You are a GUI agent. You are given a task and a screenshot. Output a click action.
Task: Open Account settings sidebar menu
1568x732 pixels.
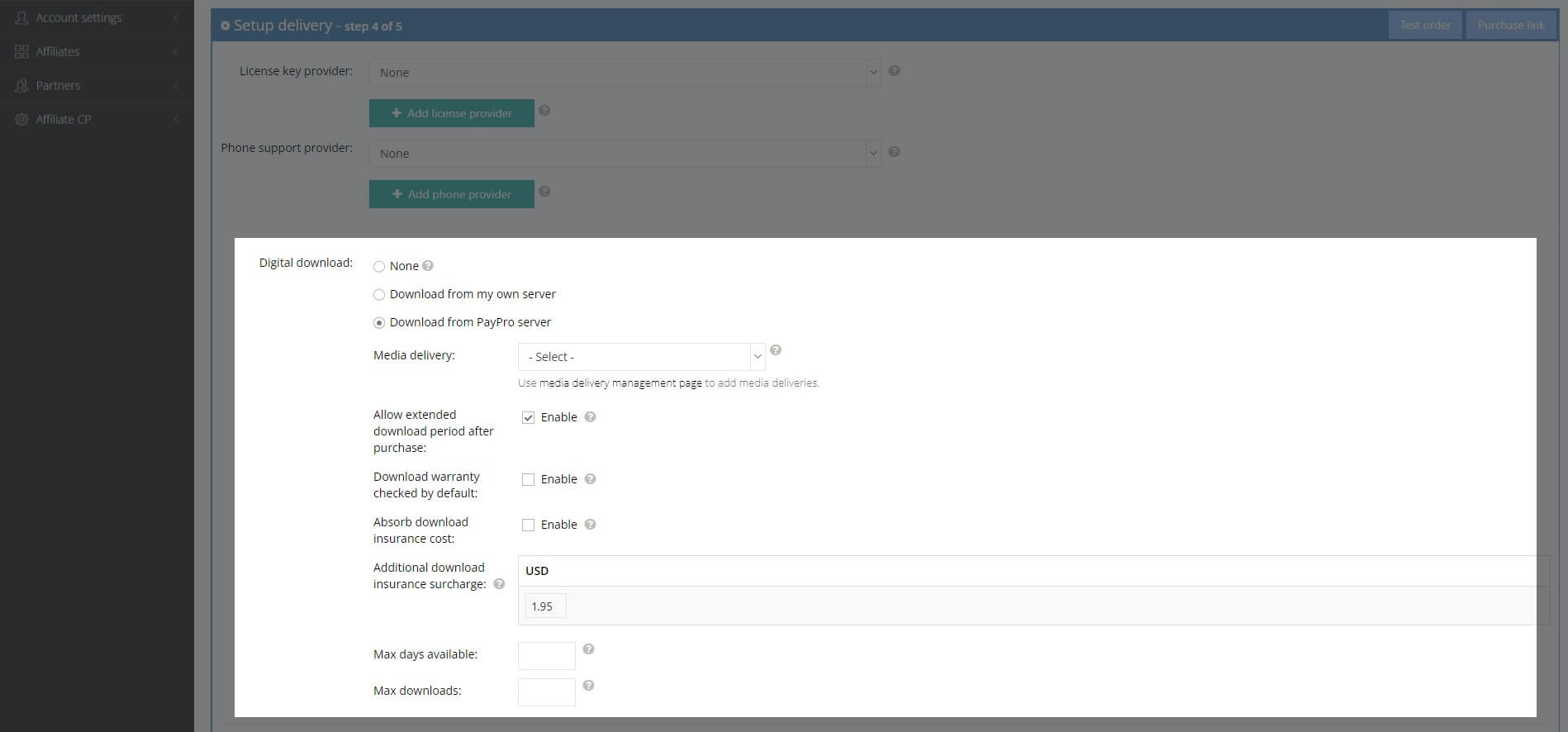point(78,17)
